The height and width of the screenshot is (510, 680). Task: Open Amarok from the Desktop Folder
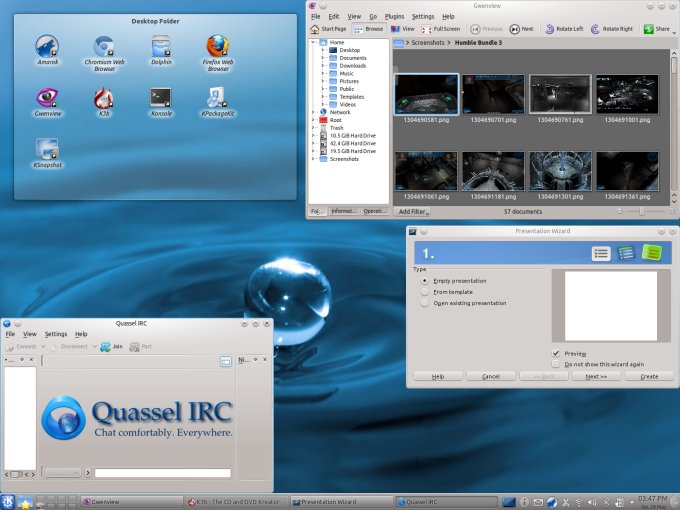click(47, 46)
